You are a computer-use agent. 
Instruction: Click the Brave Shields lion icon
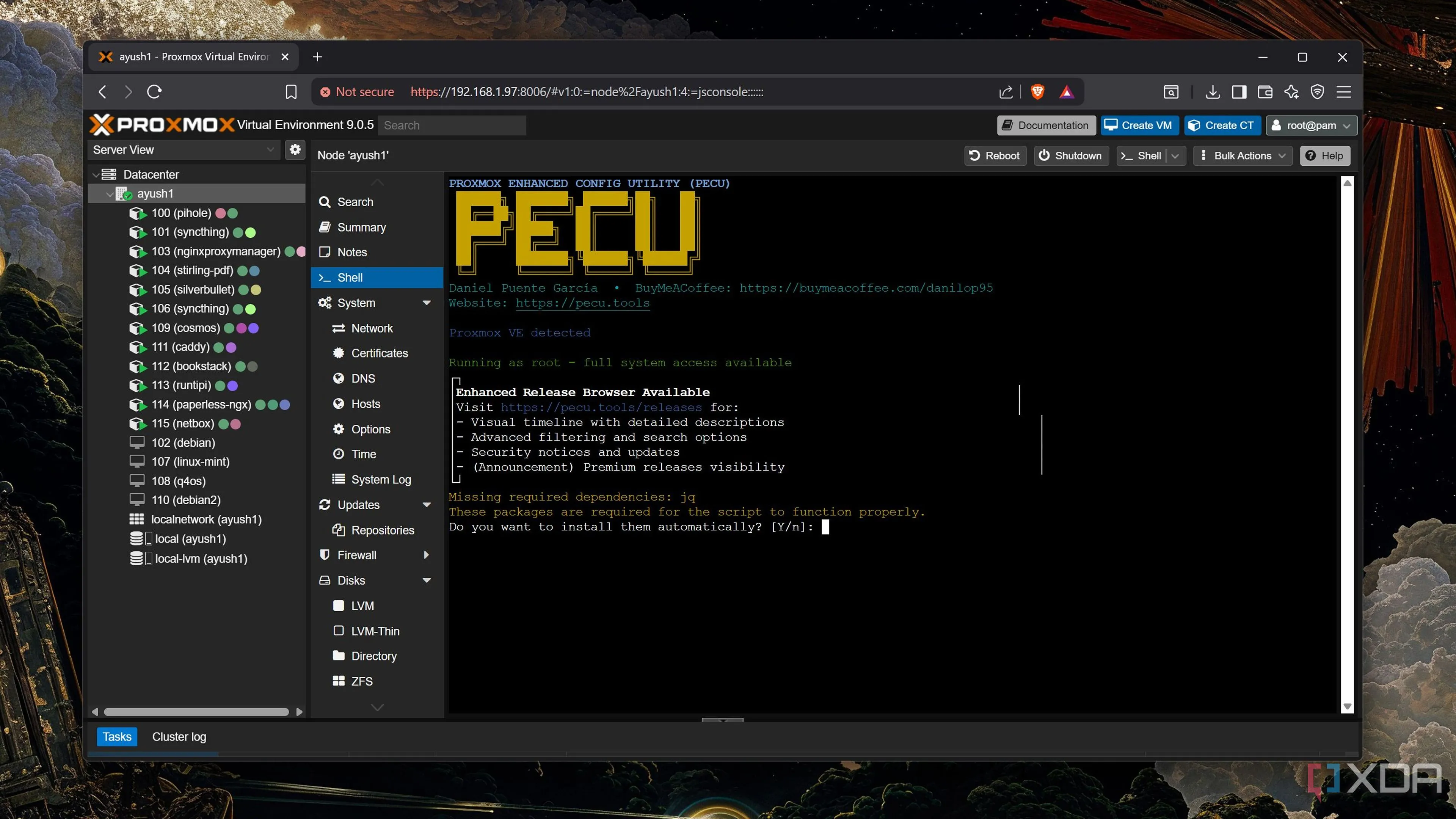(x=1037, y=91)
